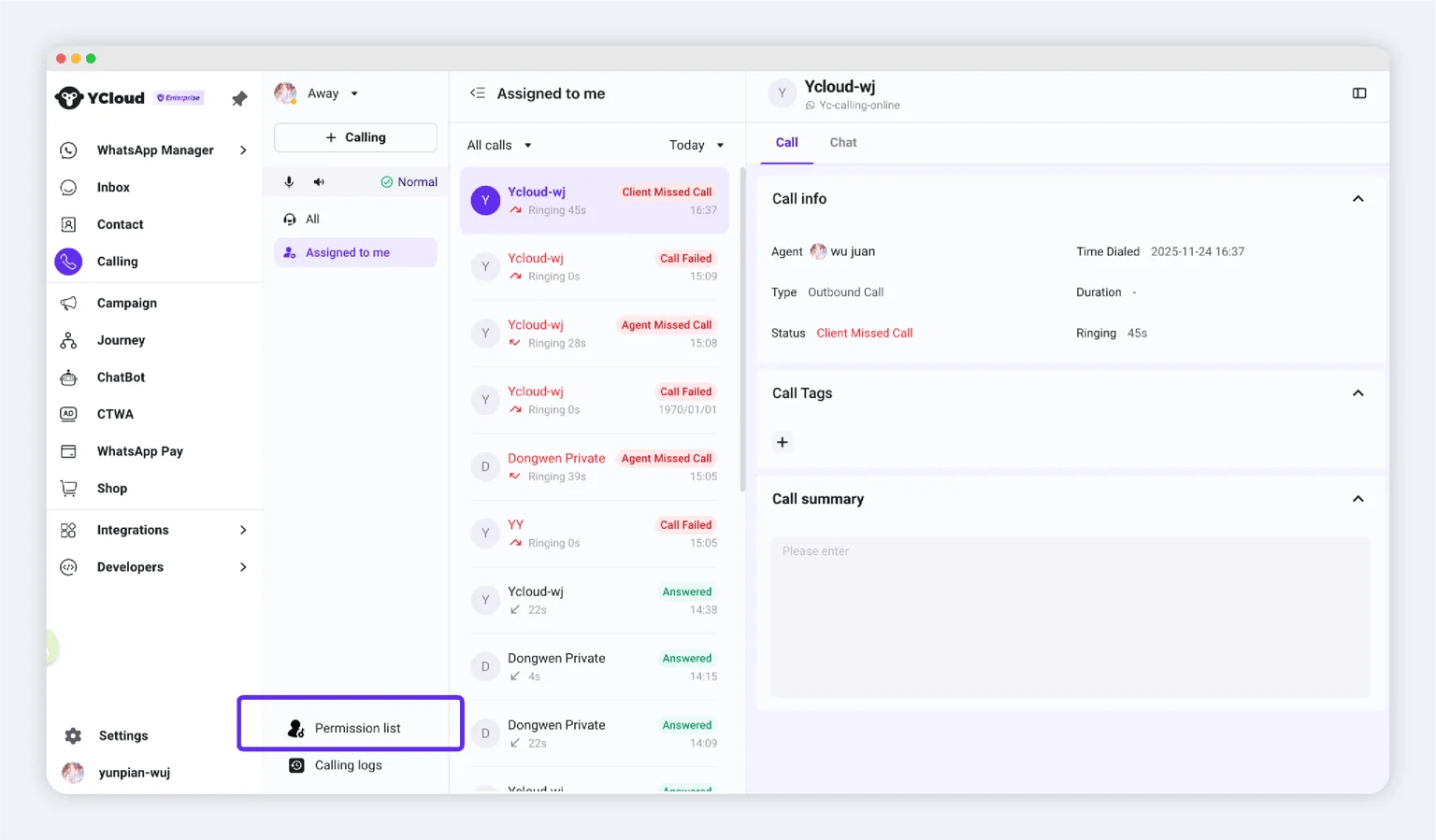Viewport: 1436px width, 840px height.
Task: Open YY Call Failed at 15:05
Action: (595, 534)
